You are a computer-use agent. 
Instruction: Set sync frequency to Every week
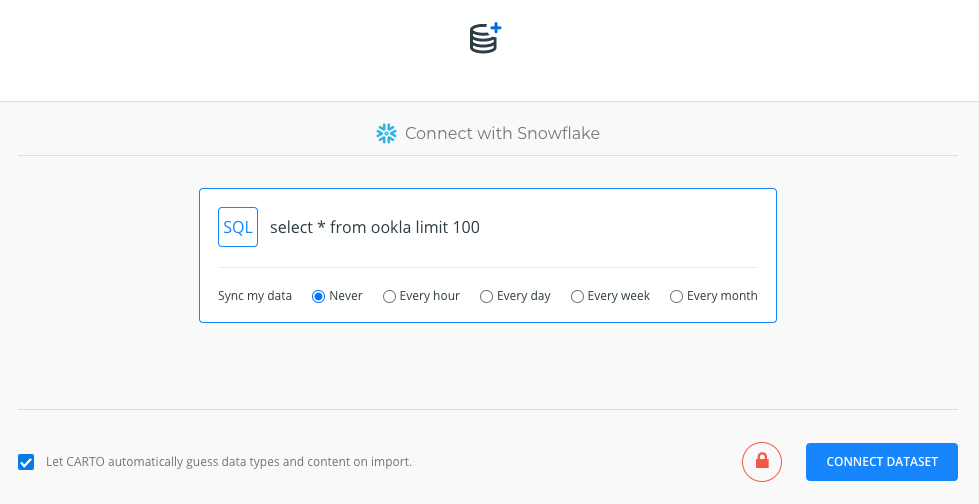click(x=577, y=296)
